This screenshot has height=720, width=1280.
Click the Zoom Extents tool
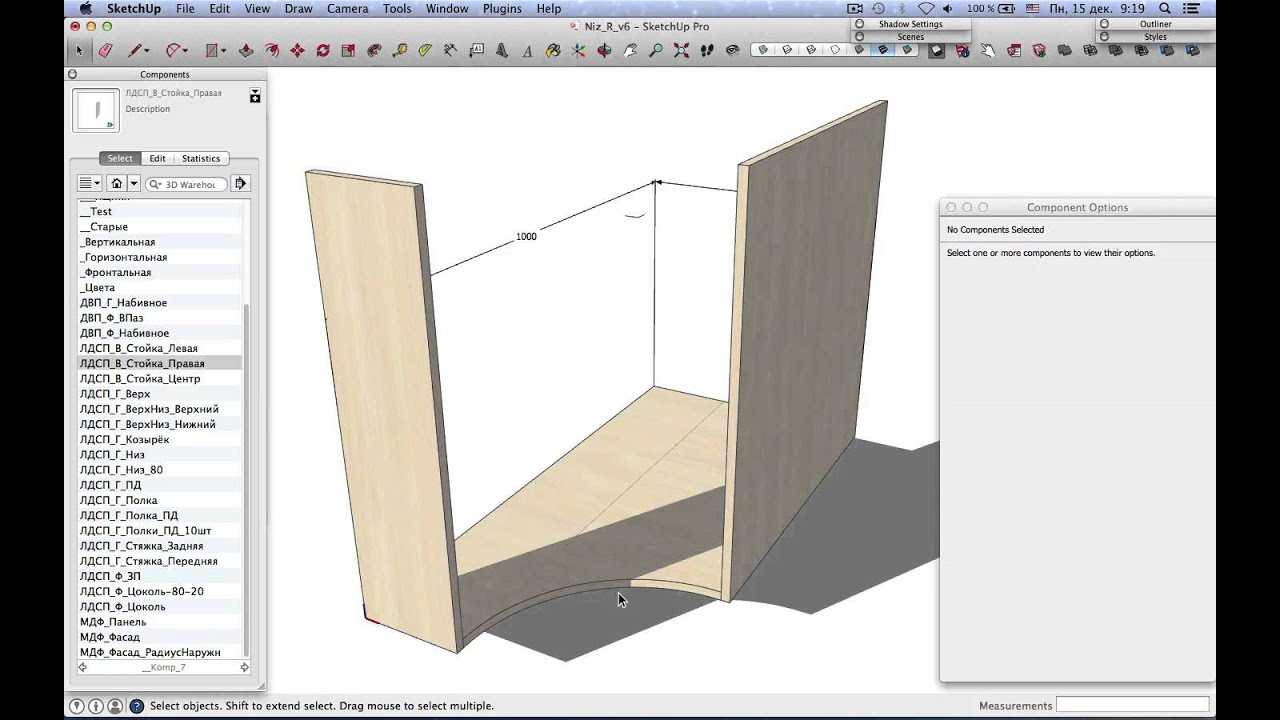[x=681, y=50]
